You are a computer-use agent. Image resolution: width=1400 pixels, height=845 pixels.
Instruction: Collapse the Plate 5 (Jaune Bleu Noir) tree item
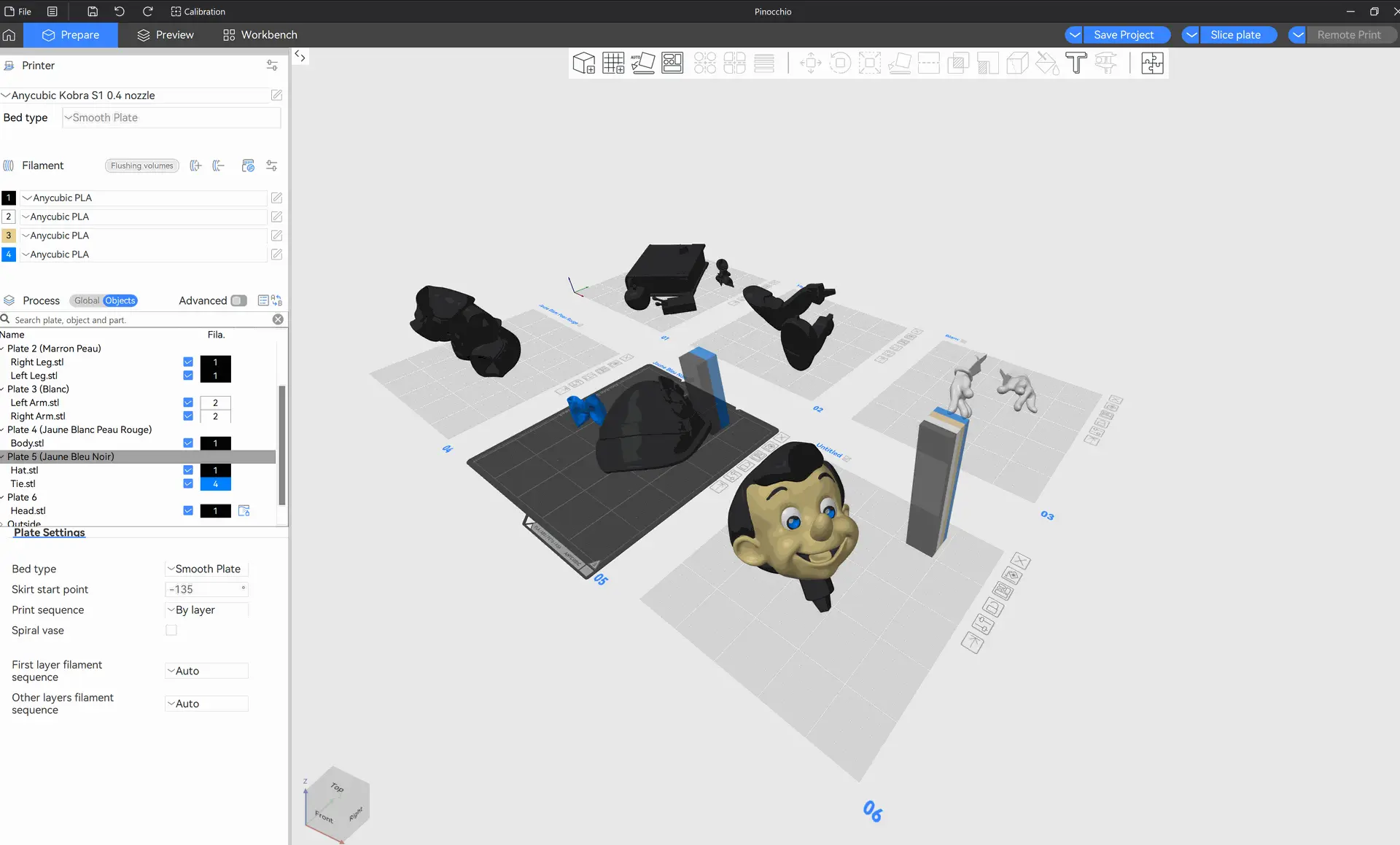[x=3, y=457]
